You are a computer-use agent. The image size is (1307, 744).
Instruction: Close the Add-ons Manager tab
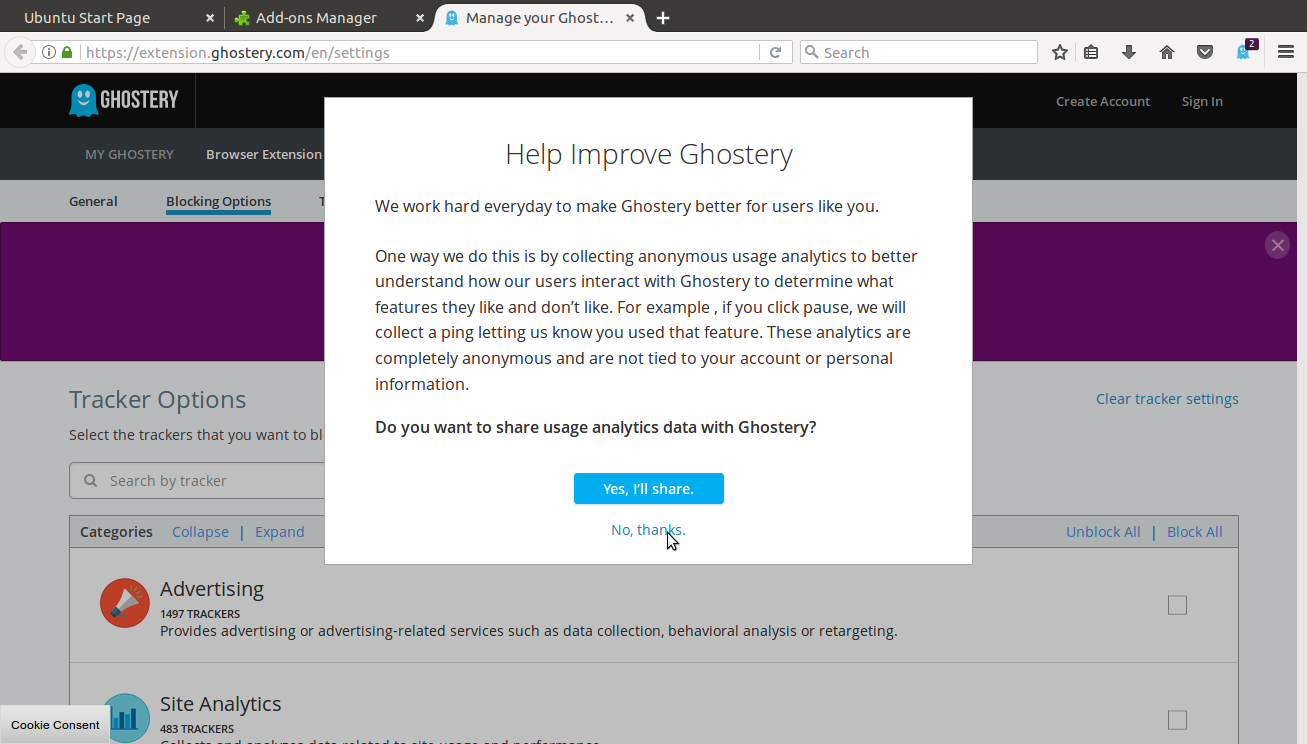tap(419, 18)
